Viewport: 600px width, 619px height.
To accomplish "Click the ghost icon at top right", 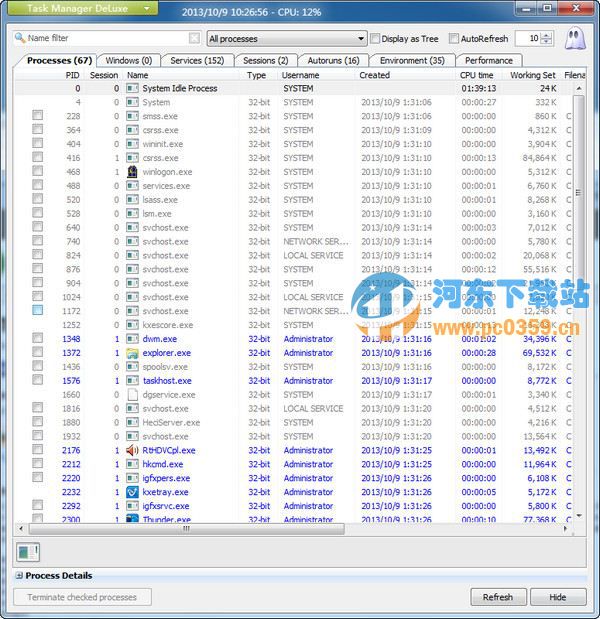I will pyautogui.click(x=575, y=39).
